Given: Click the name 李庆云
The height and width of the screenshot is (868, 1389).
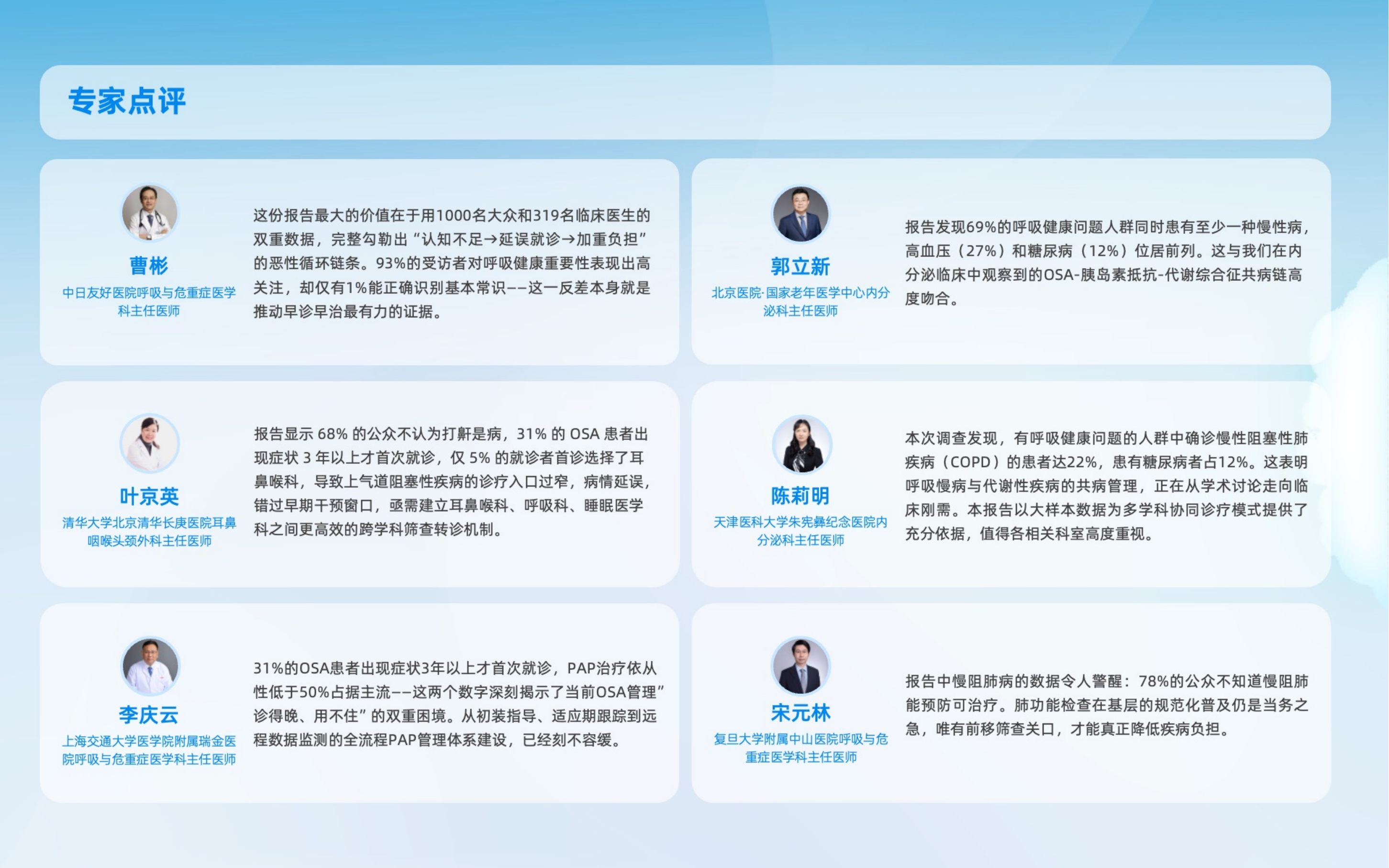Looking at the screenshot, I should click(x=149, y=715).
